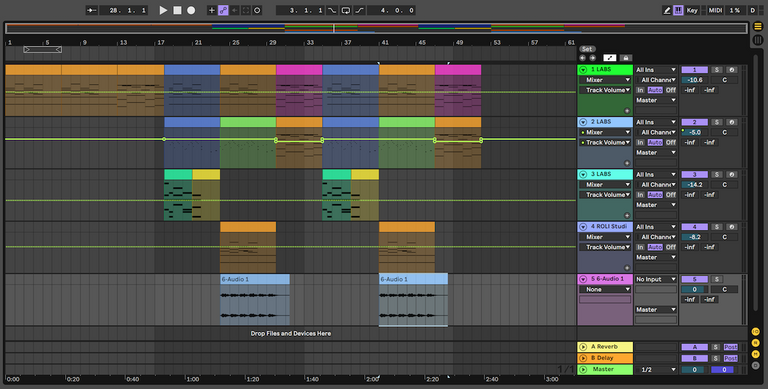Enable Key Map Mode
768x389 pixels.
point(692,10)
